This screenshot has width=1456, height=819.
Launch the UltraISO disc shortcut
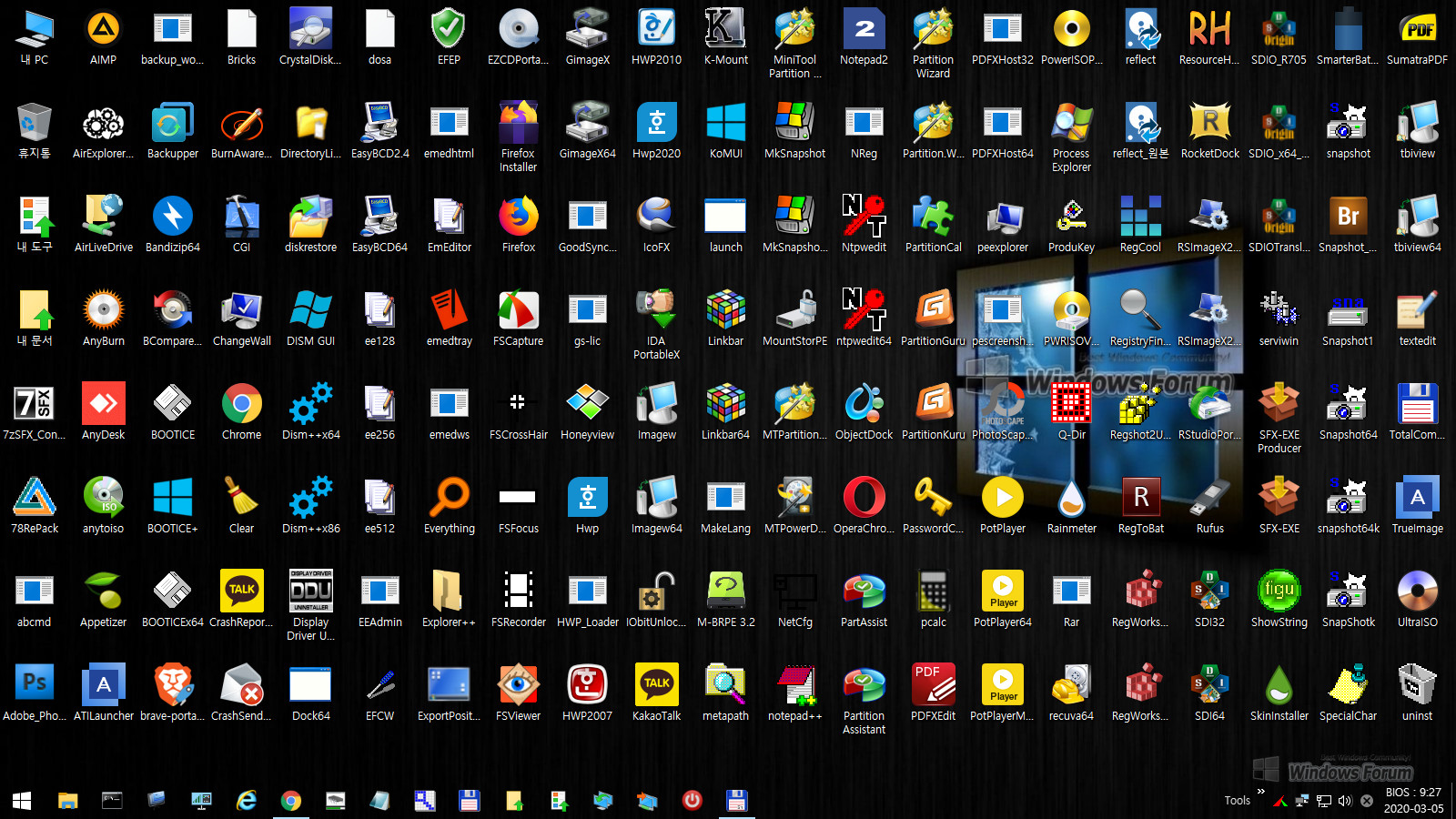tap(1417, 600)
